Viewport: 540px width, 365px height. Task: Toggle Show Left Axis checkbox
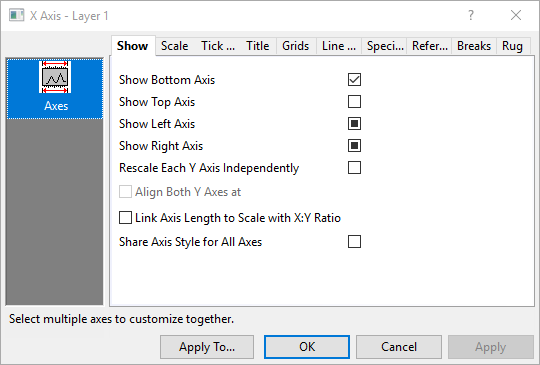click(354, 124)
